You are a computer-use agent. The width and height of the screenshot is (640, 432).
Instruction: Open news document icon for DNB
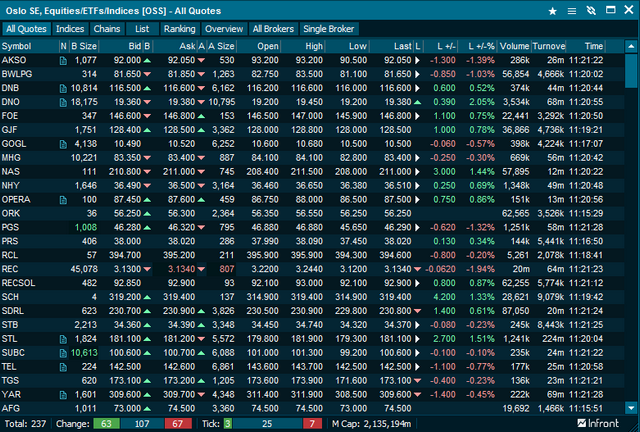point(63,89)
